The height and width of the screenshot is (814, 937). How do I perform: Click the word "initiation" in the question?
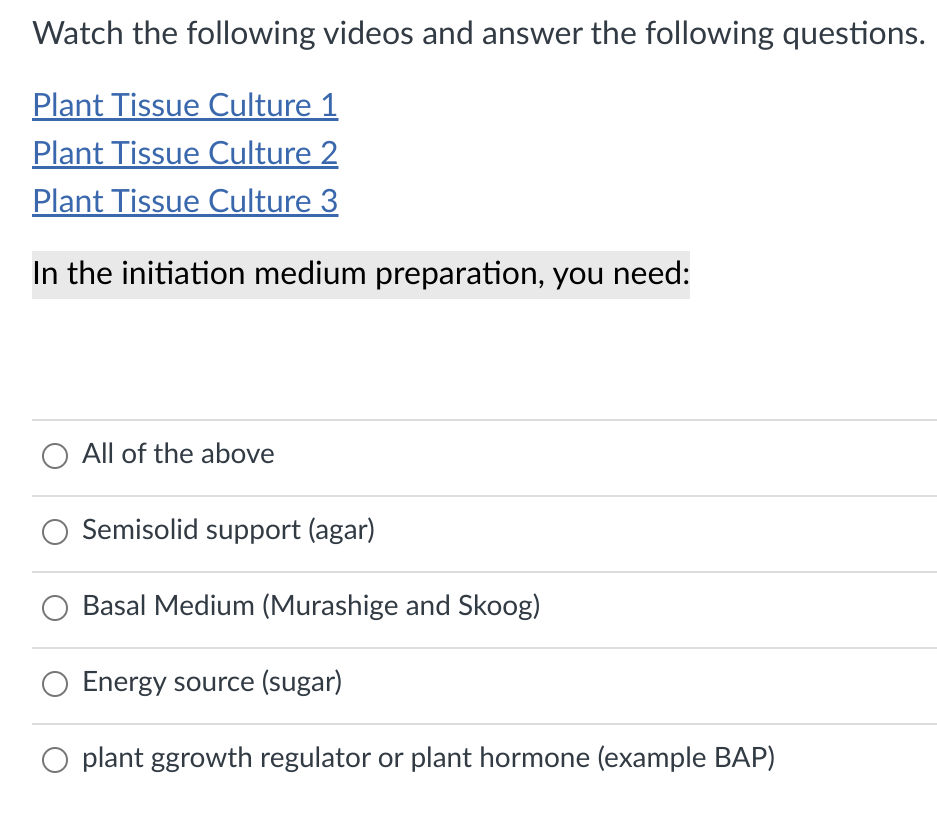coord(184,274)
